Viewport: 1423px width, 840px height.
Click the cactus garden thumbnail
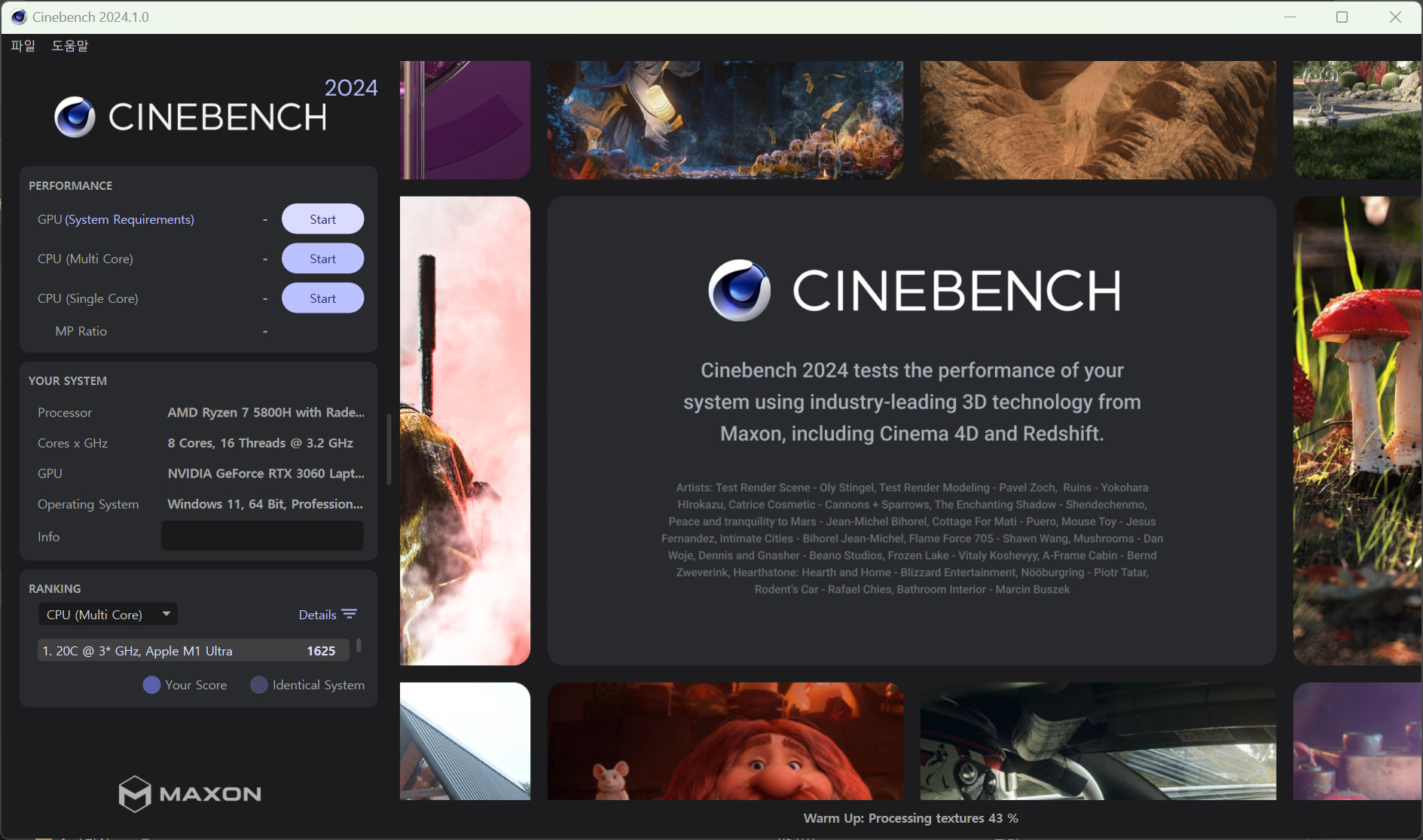pyautogui.click(x=1357, y=120)
